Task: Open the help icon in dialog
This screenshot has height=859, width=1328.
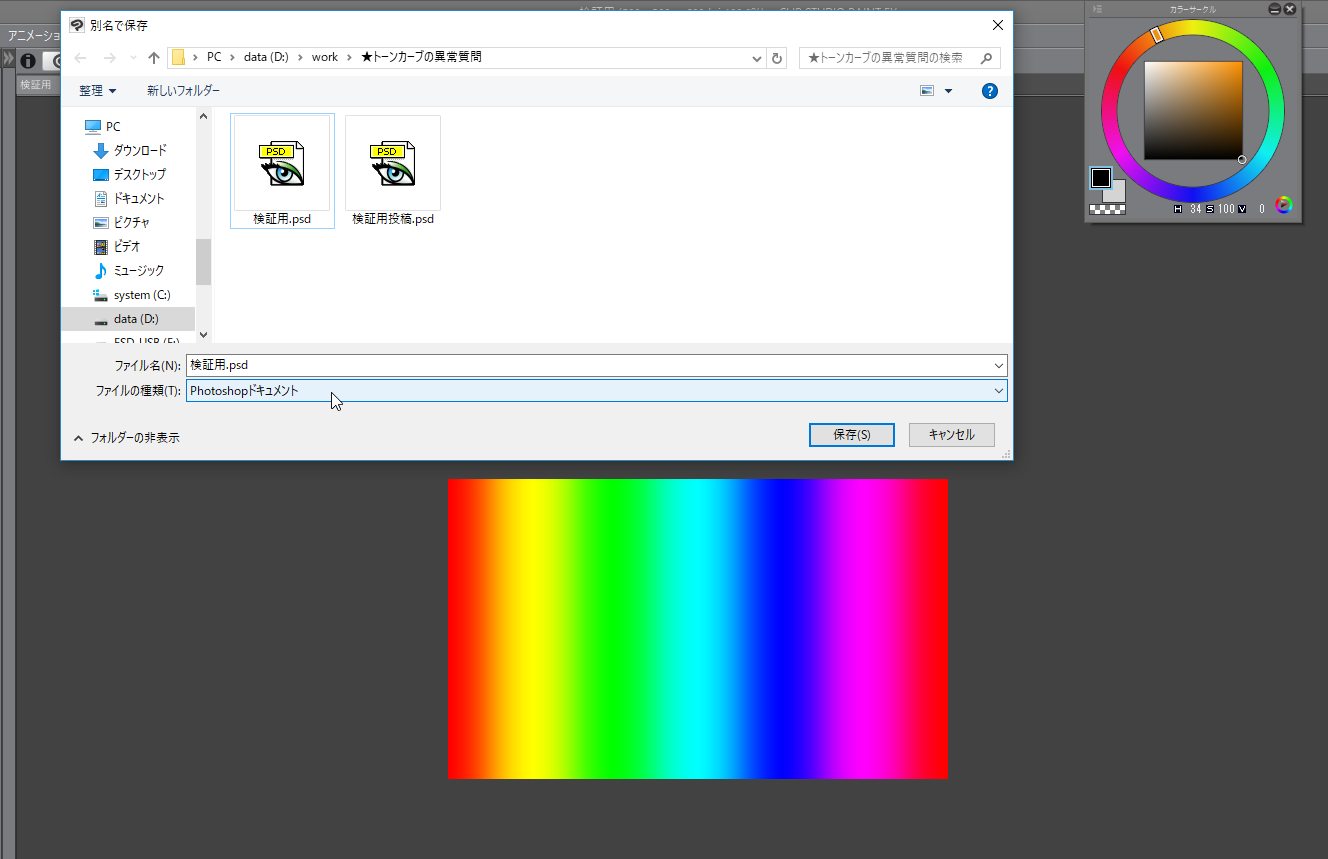Action: (990, 91)
